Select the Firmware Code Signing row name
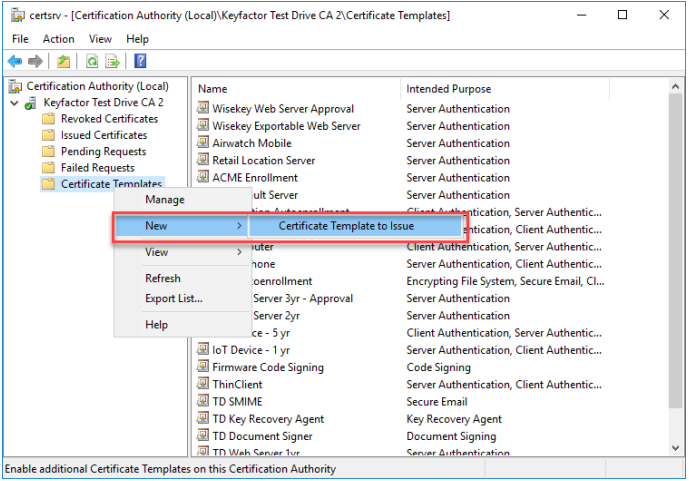689x481 pixels. pos(268,367)
